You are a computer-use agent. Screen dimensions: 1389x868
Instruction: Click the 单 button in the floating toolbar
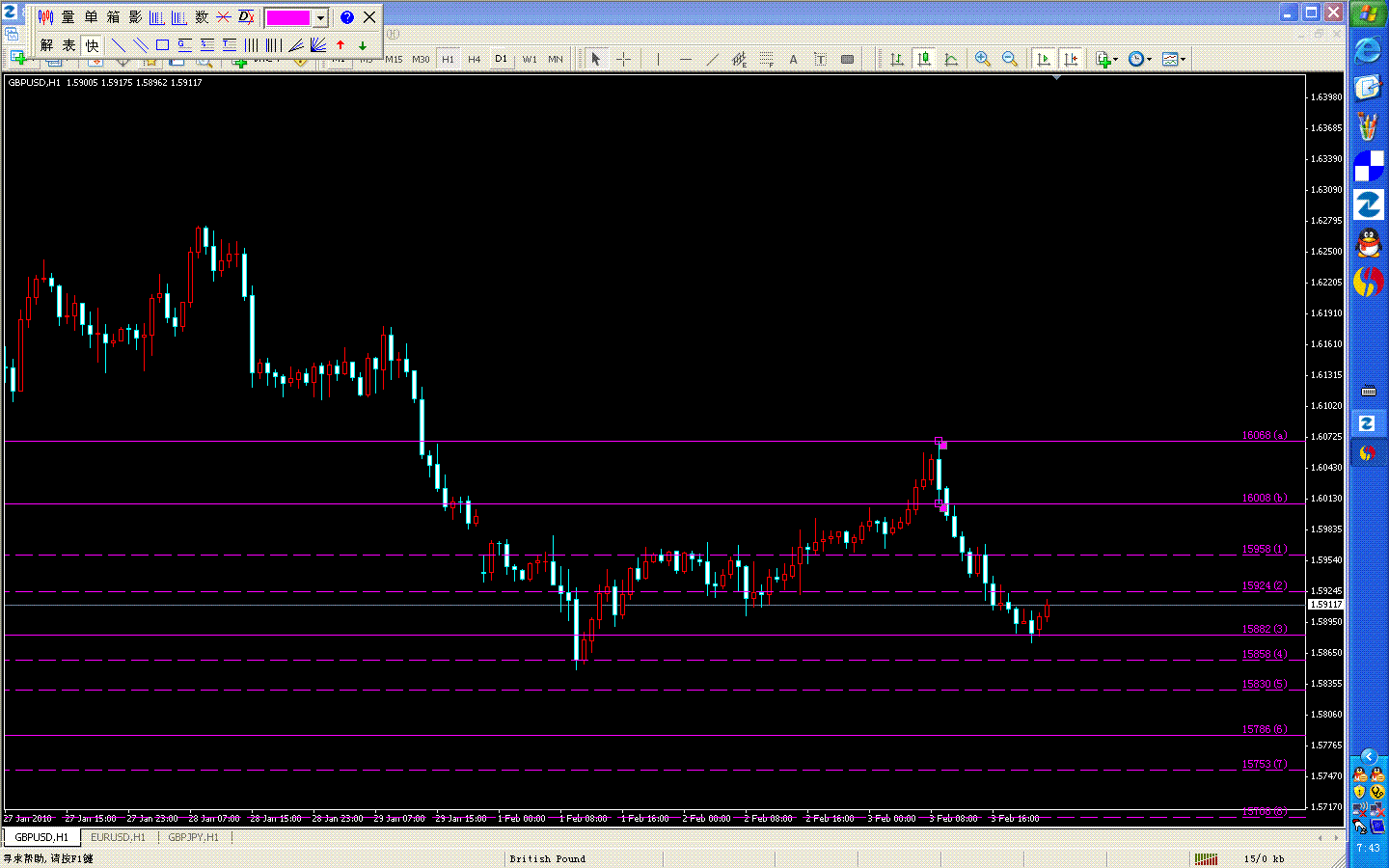91,17
